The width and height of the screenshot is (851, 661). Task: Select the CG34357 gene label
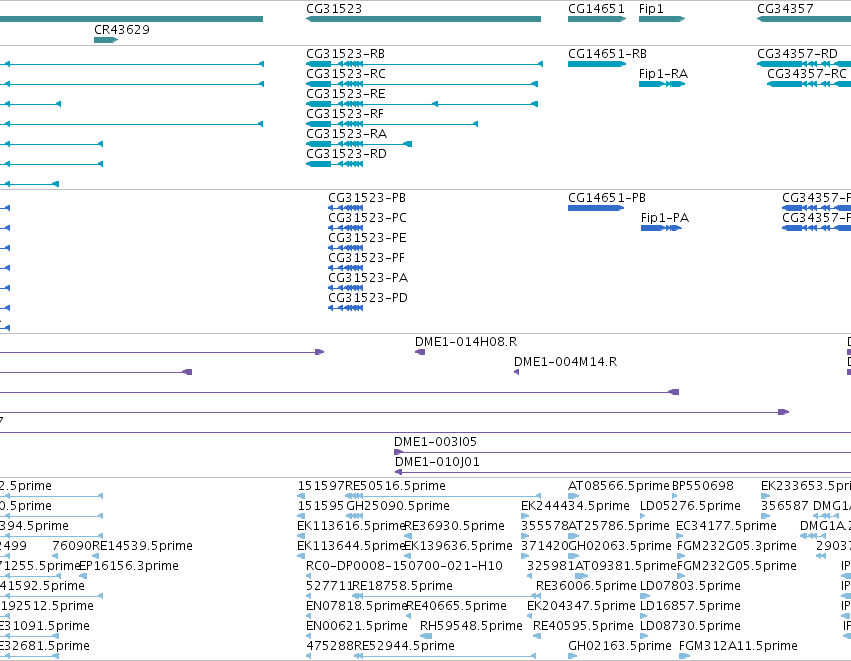pos(785,9)
